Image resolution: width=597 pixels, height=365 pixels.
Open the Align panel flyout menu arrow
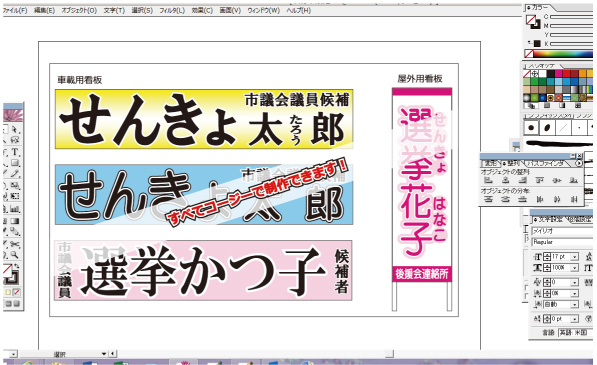(x=579, y=163)
